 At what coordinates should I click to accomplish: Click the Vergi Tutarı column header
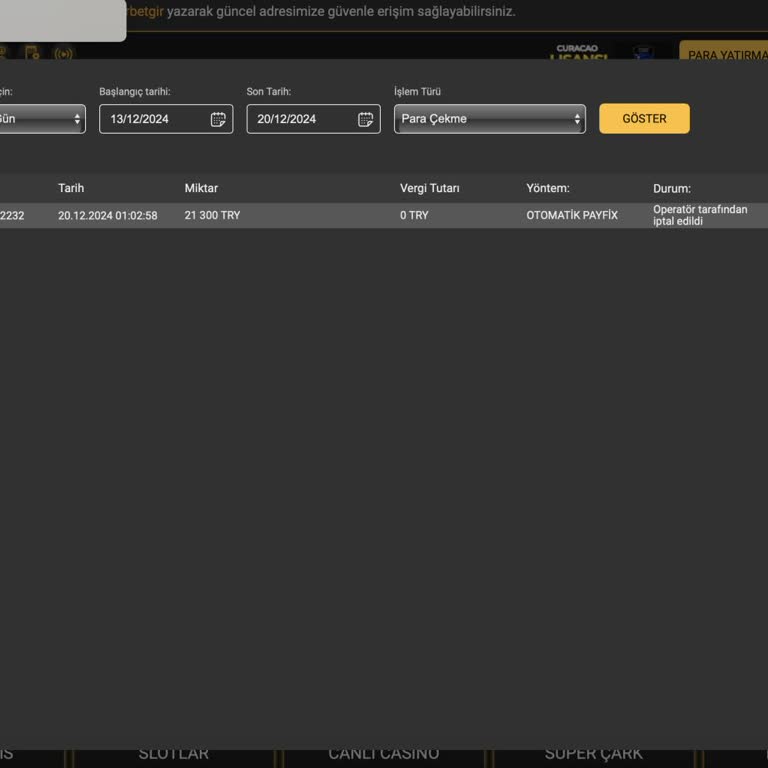tap(430, 188)
